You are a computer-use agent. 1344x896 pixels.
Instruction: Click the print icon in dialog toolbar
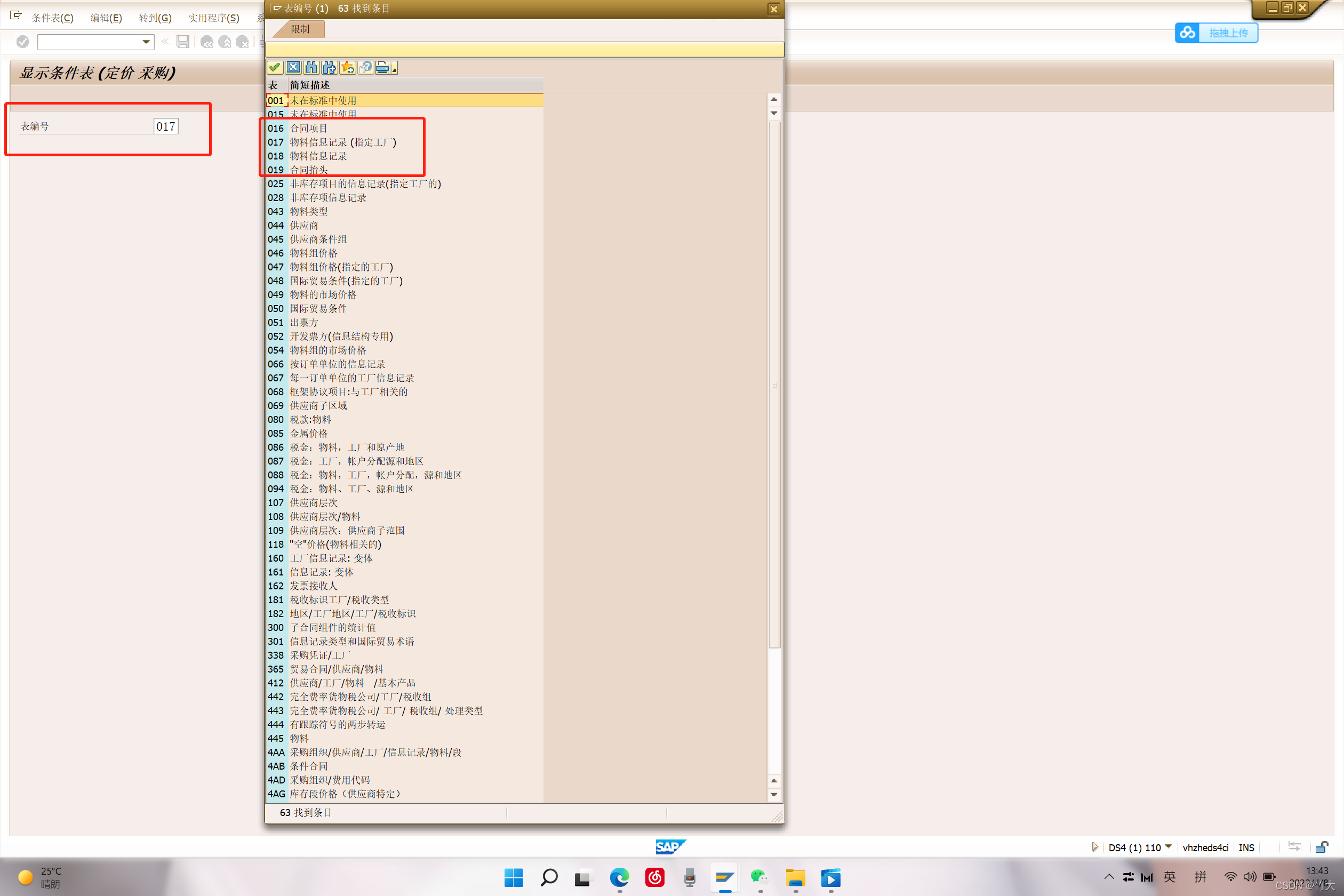point(382,67)
